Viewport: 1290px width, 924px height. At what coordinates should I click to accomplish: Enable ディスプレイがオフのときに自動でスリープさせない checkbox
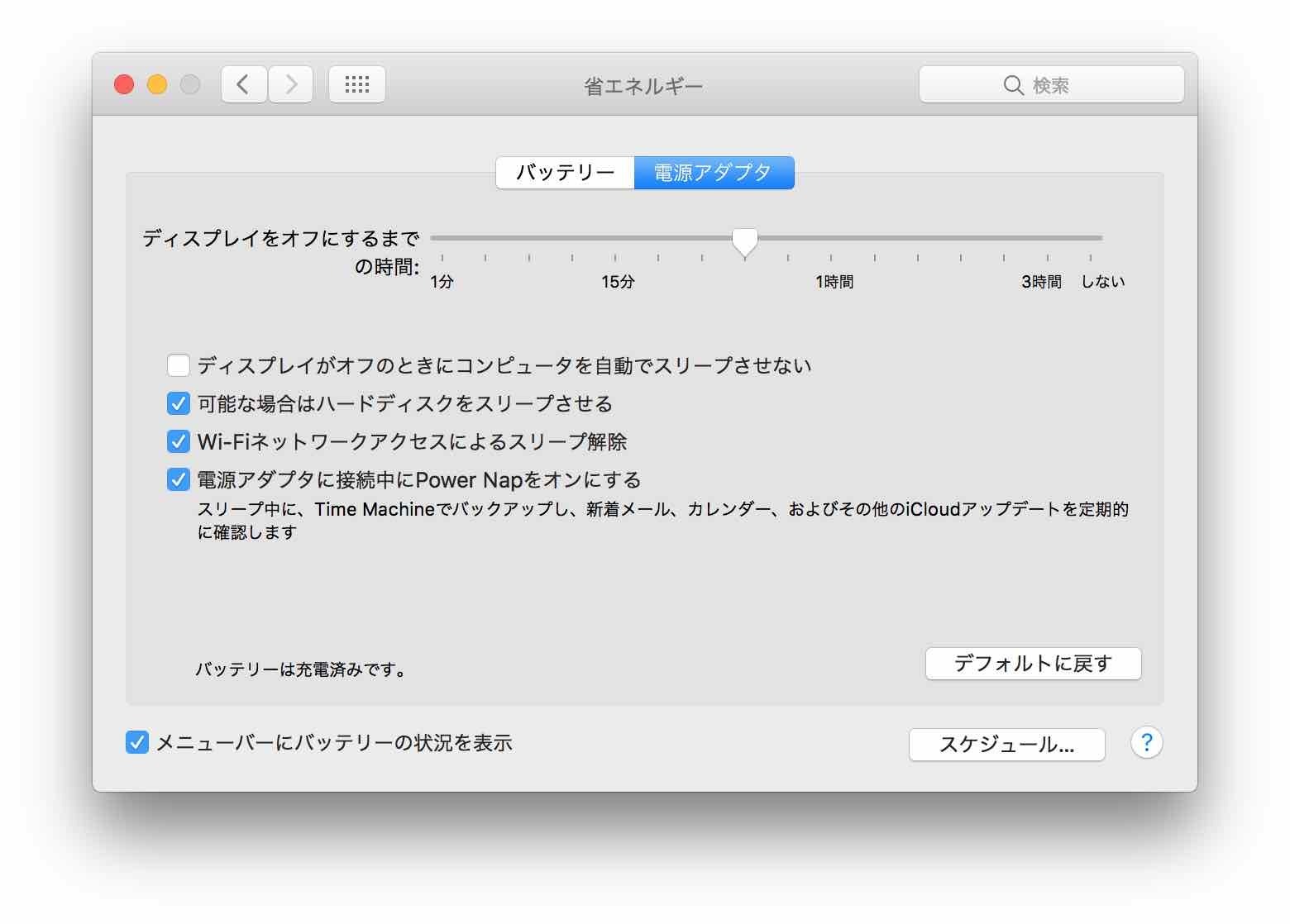(x=179, y=365)
